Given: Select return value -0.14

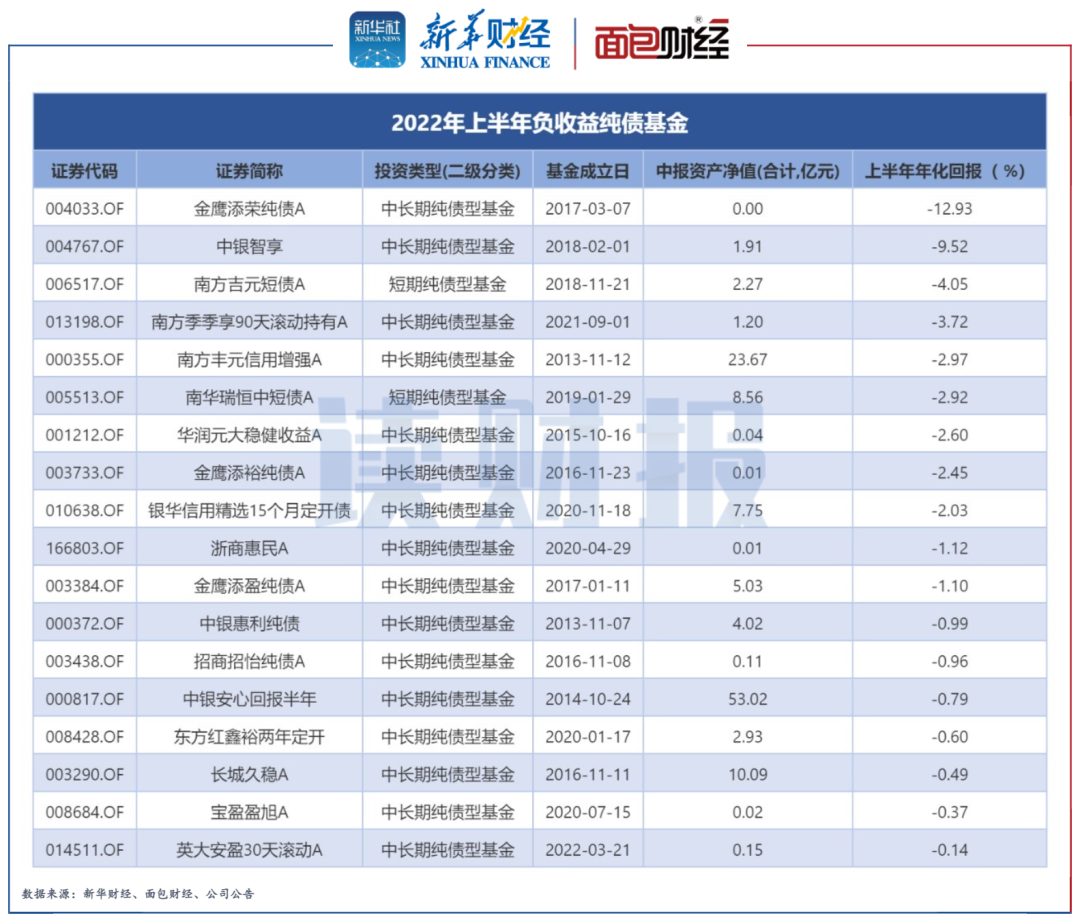Looking at the screenshot, I should click(949, 850).
